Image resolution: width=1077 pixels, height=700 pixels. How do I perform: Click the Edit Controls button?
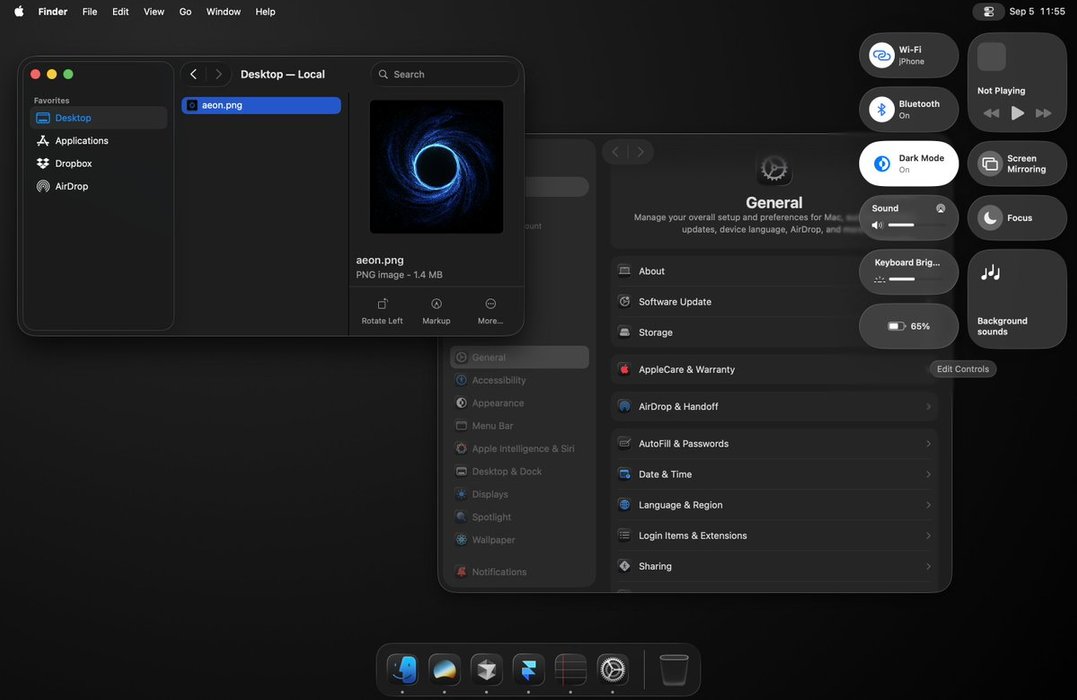pyautogui.click(x=962, y=369)
